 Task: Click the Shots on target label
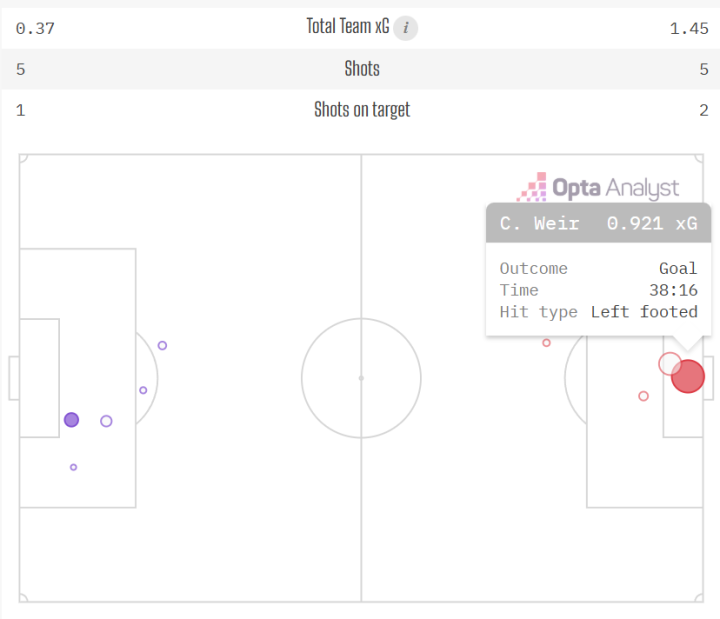pyautogui.click(x=362, y=110)
